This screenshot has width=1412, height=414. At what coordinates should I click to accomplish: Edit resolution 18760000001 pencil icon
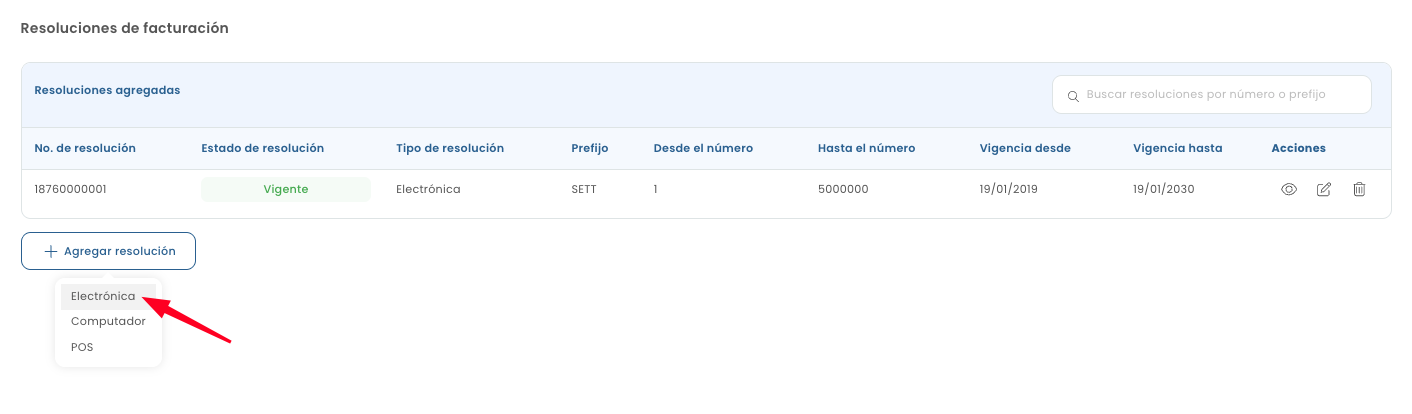coord(1324,189)
